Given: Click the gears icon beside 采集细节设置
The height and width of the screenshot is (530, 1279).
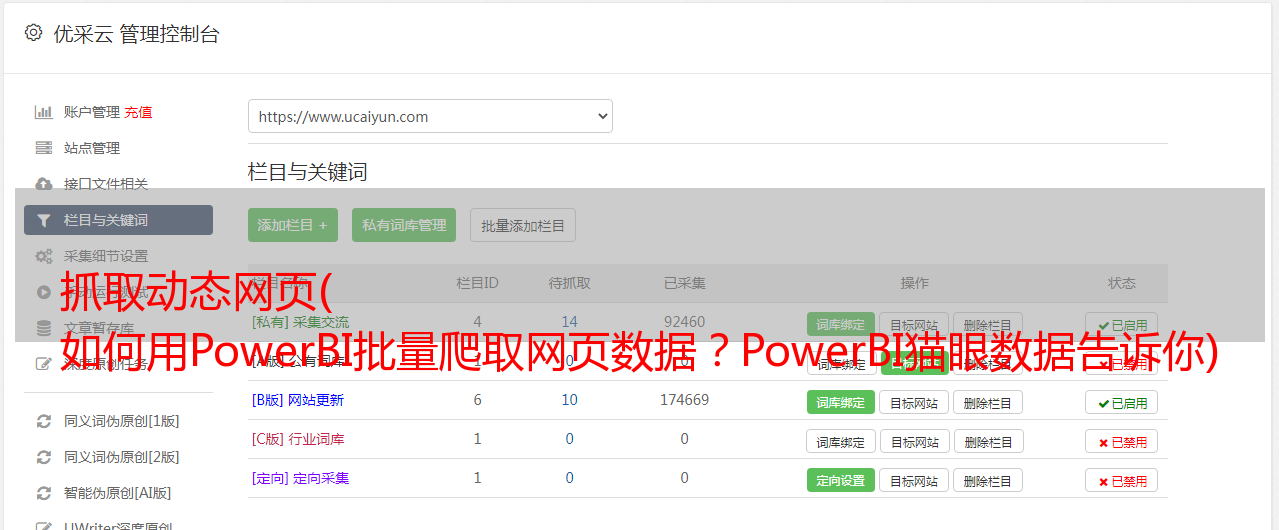Looking at the screenshot, I should tap(44, 256).
